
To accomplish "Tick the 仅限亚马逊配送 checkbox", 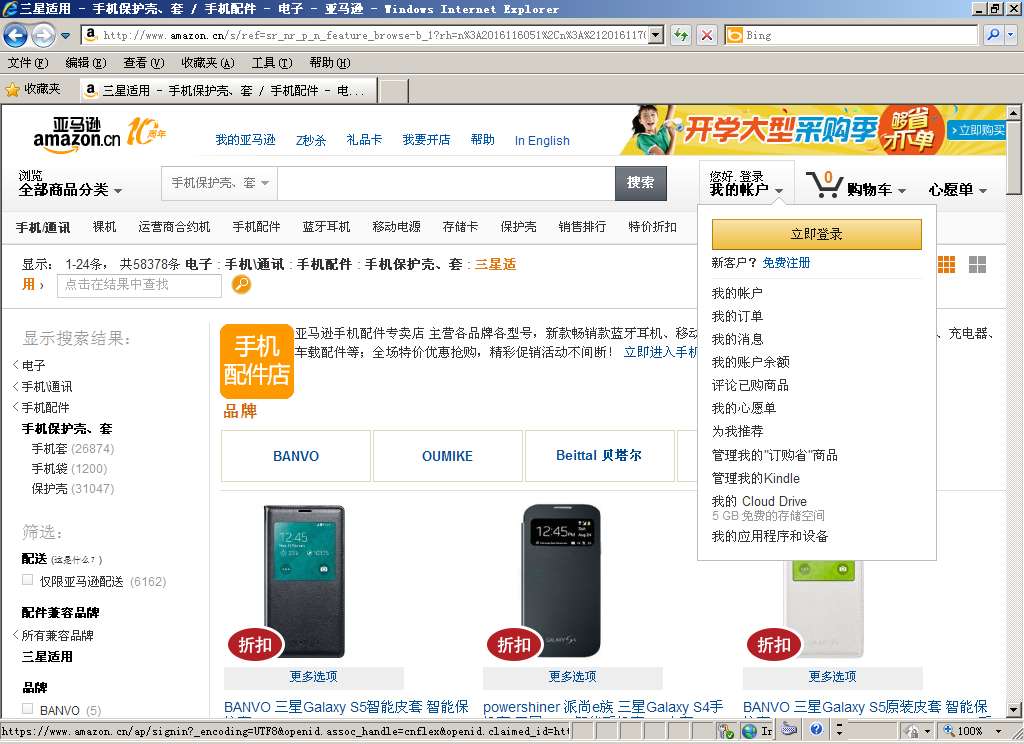I will 27,580.
